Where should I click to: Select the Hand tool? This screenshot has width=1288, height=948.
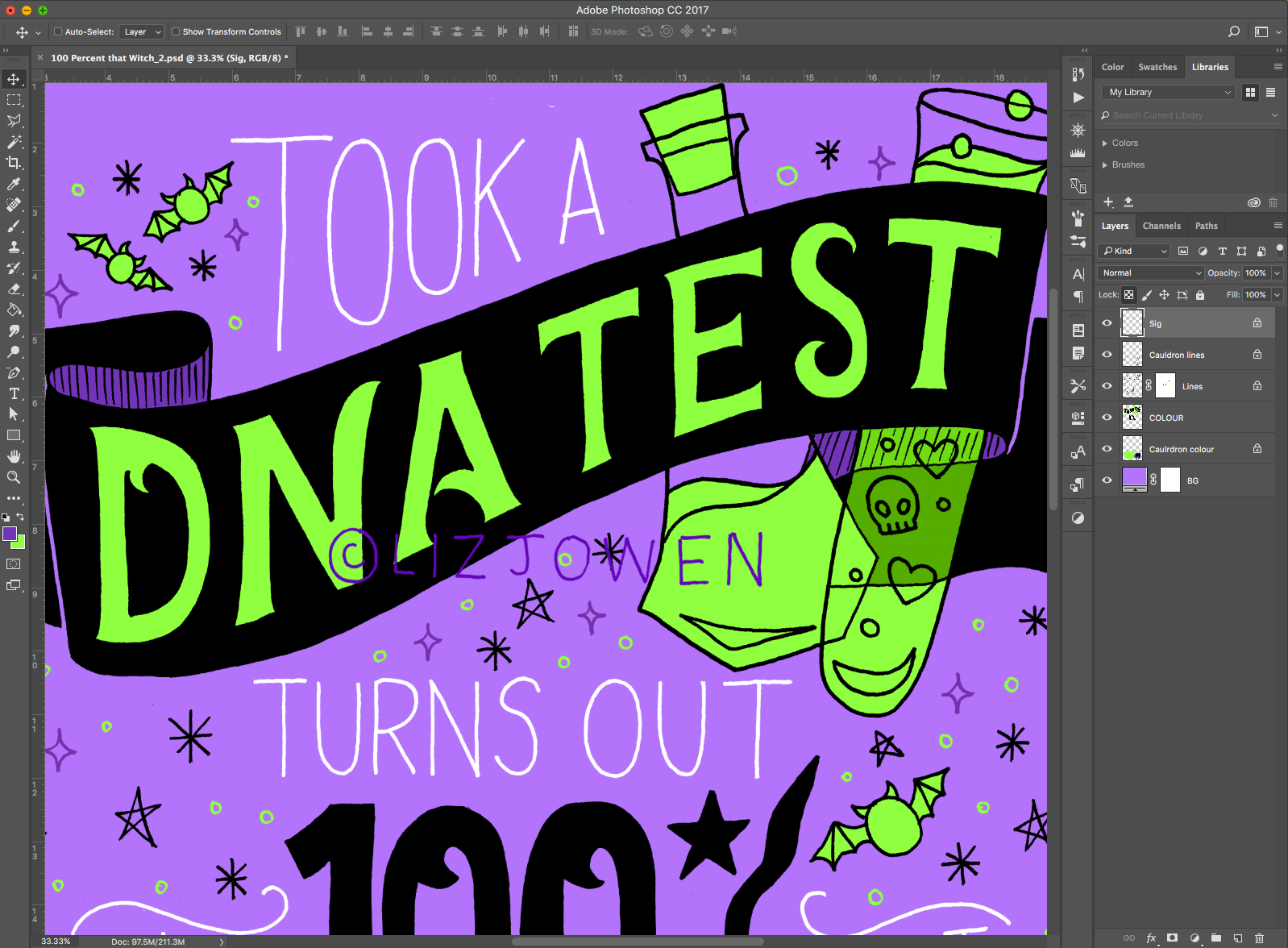14,456
